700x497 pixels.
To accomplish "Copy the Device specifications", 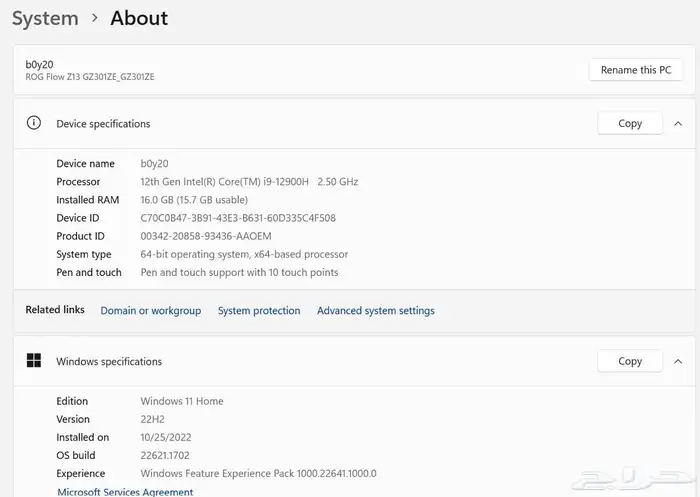I will pos(630,124).
